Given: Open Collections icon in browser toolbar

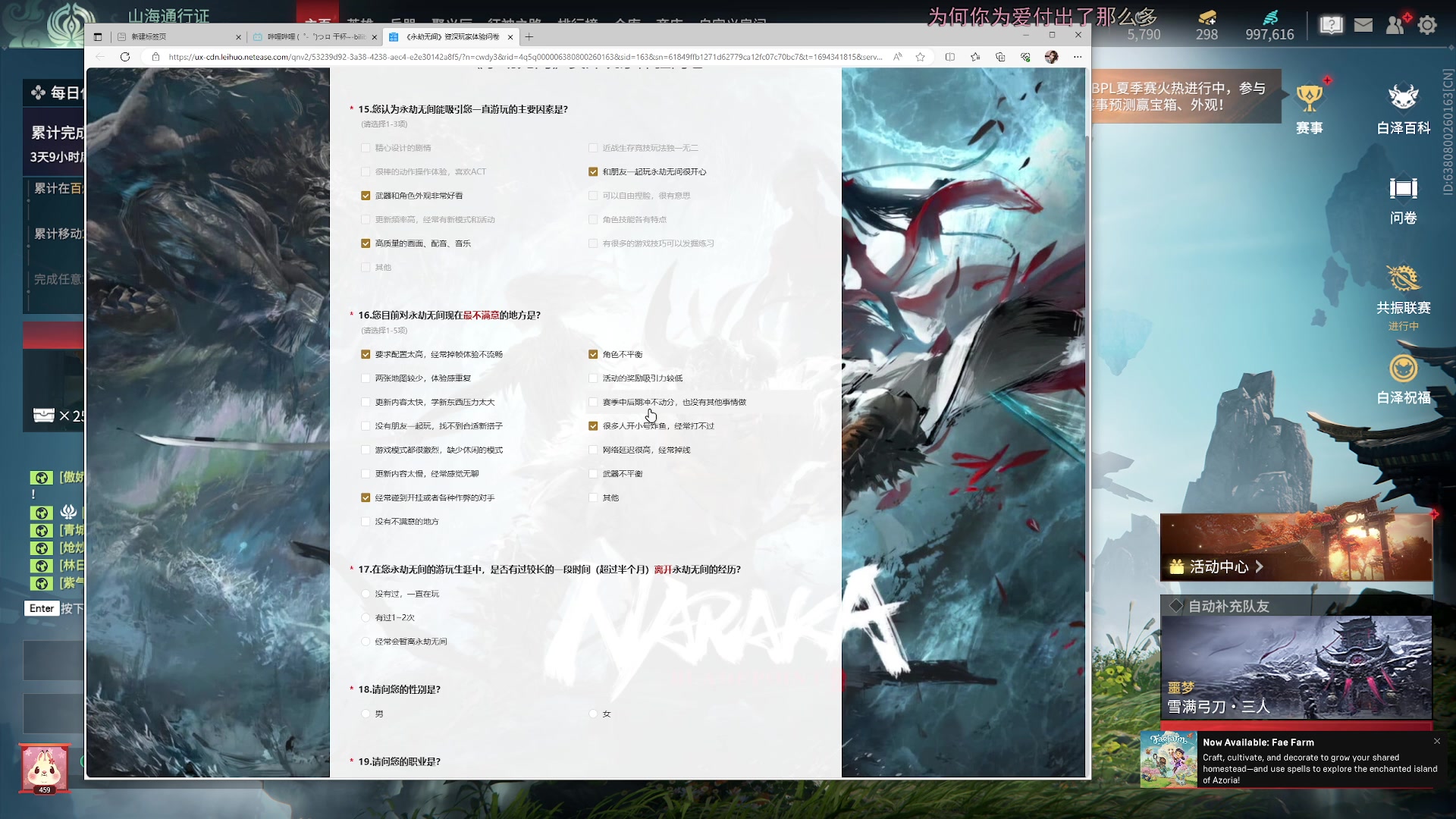Looking at the screenshot, I should [x=1000, y=57].
